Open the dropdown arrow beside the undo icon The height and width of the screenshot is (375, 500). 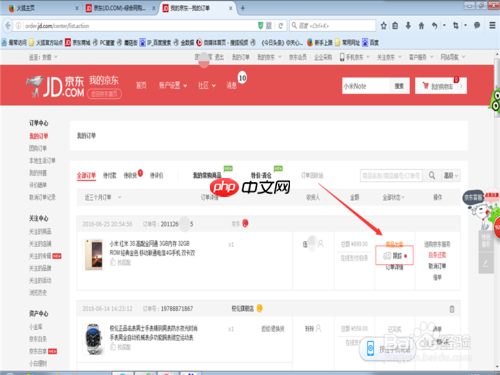(444, 26)
